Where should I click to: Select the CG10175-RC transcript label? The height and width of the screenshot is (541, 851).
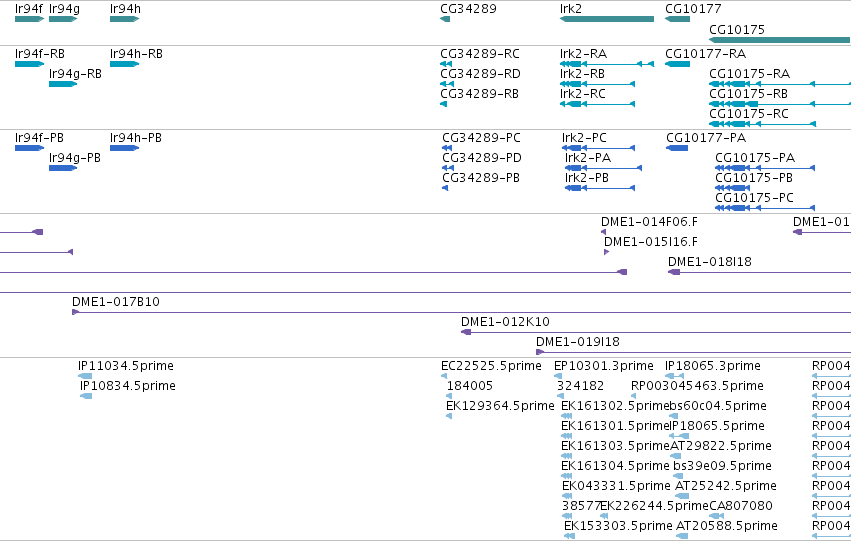click(749, 114)
